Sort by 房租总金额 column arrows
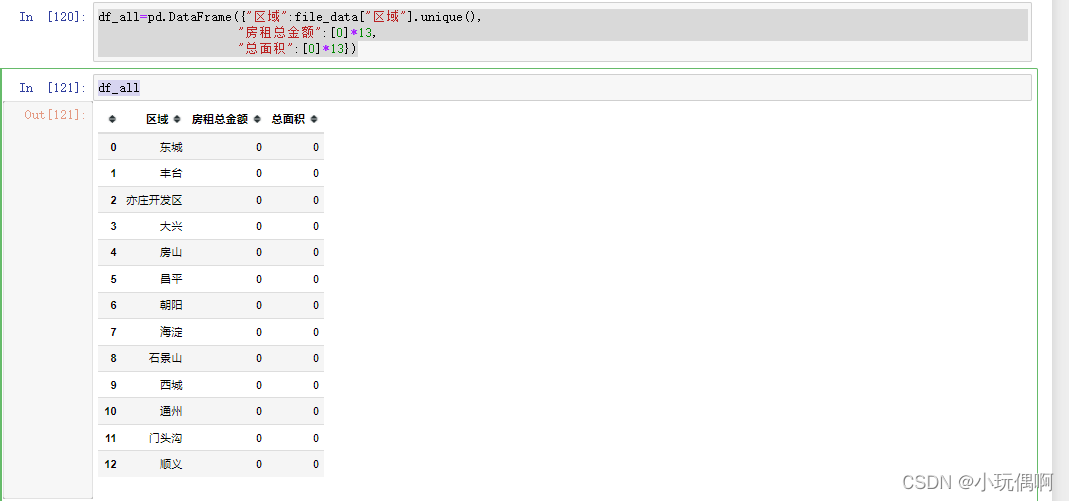The image size is (1069, 501). [257, 119]
